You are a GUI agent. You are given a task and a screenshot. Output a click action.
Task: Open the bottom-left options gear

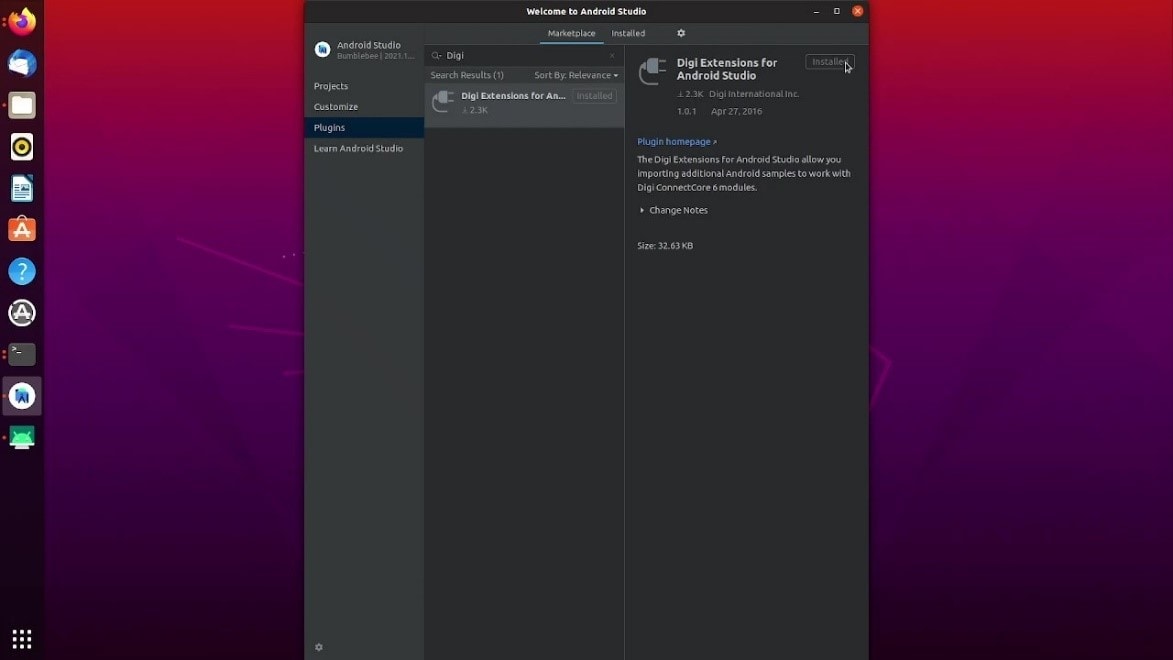(x=319, y=647)
